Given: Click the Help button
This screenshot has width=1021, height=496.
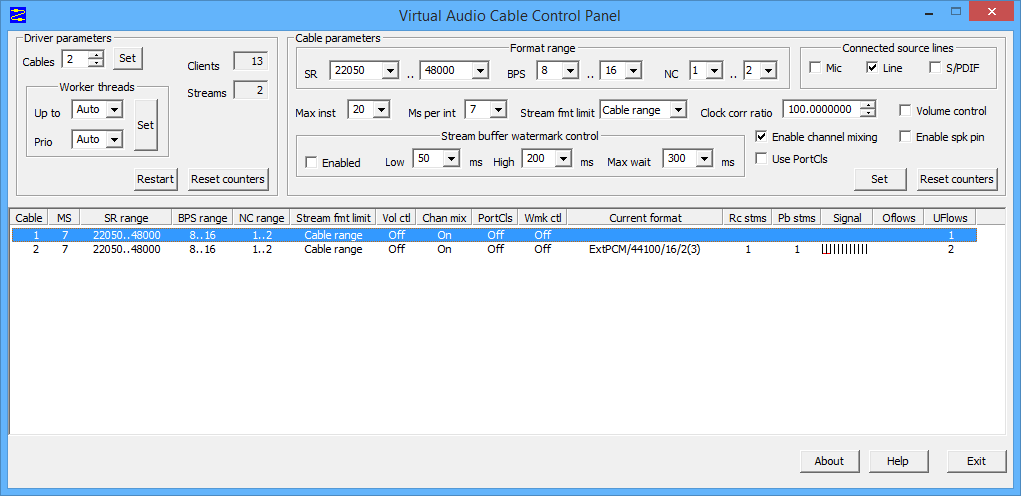Looking at the screenshot, I should click(897, 461).
